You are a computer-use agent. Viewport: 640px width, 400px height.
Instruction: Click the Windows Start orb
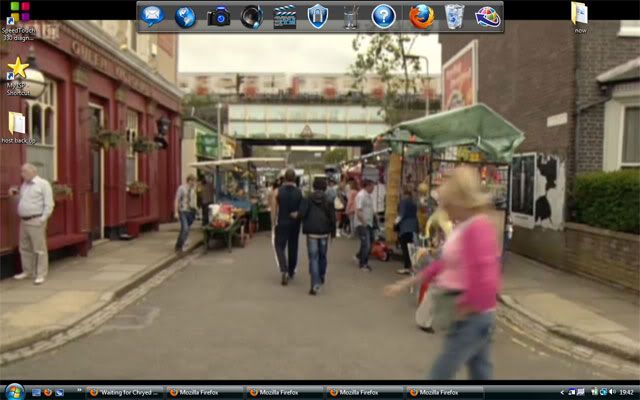click(x=13, y=392)
